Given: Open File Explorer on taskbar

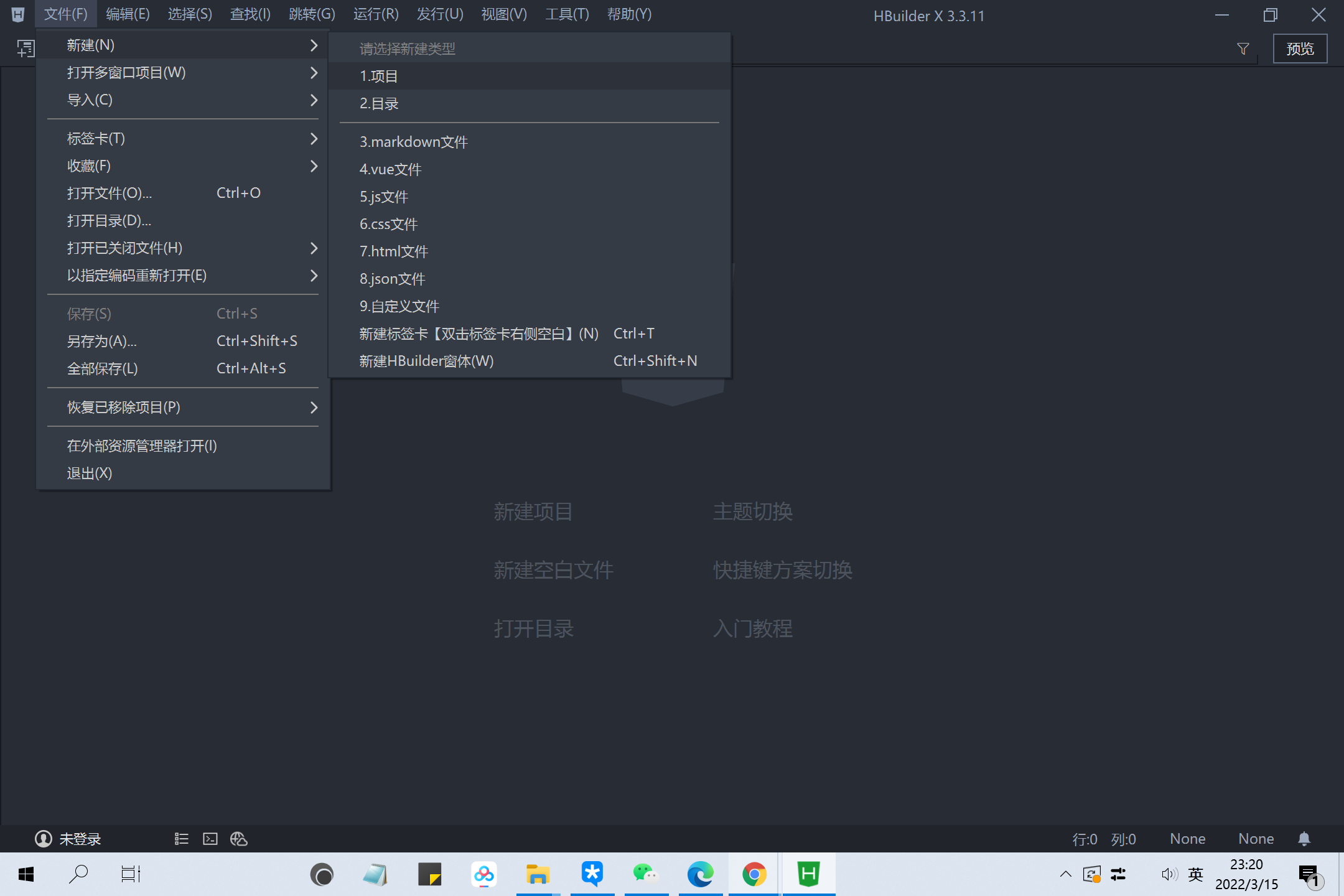Looking at the screenshot, I should coord(538,874).
